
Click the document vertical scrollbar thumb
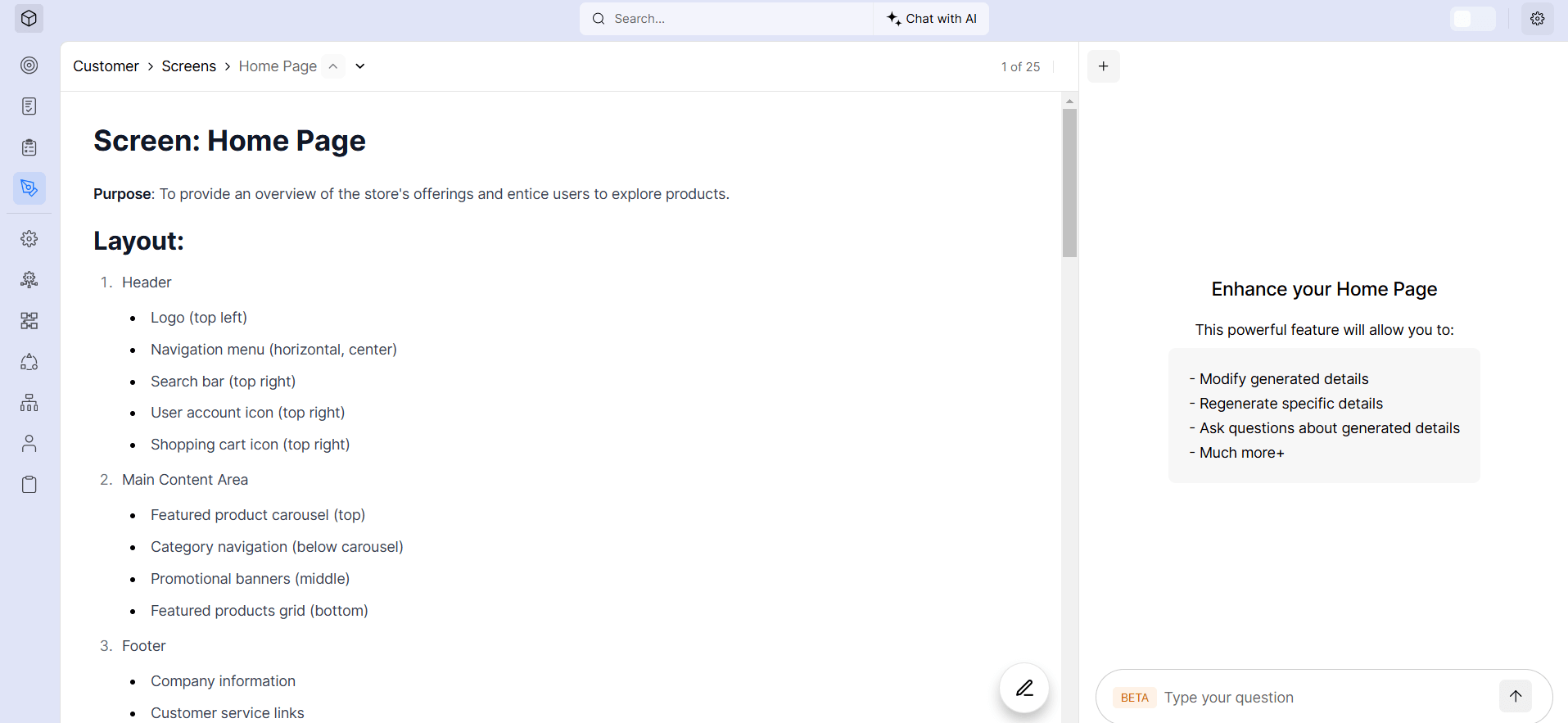pyautogui.click(x=1069, y=183)
